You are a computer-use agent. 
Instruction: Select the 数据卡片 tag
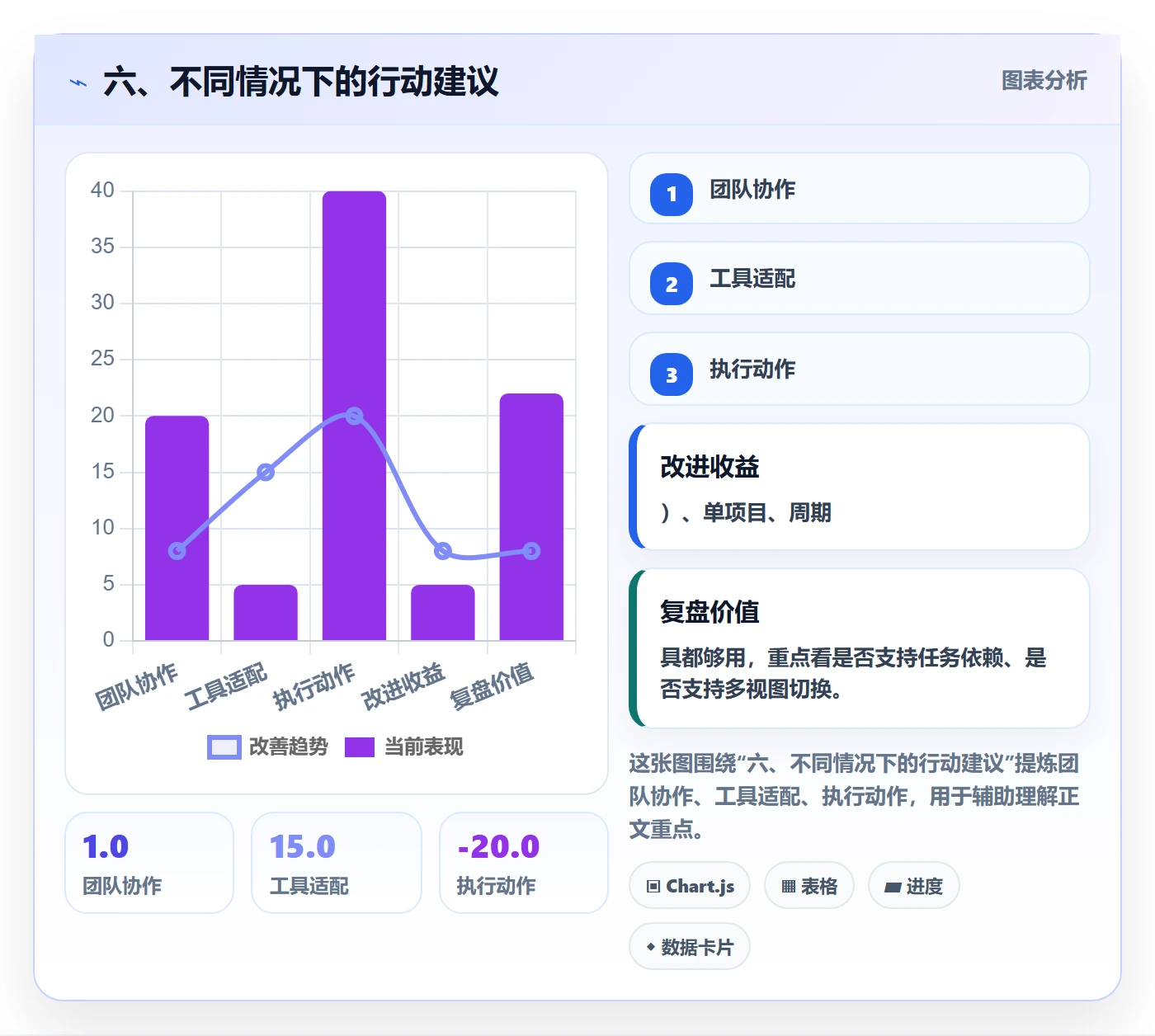(690, 947)
